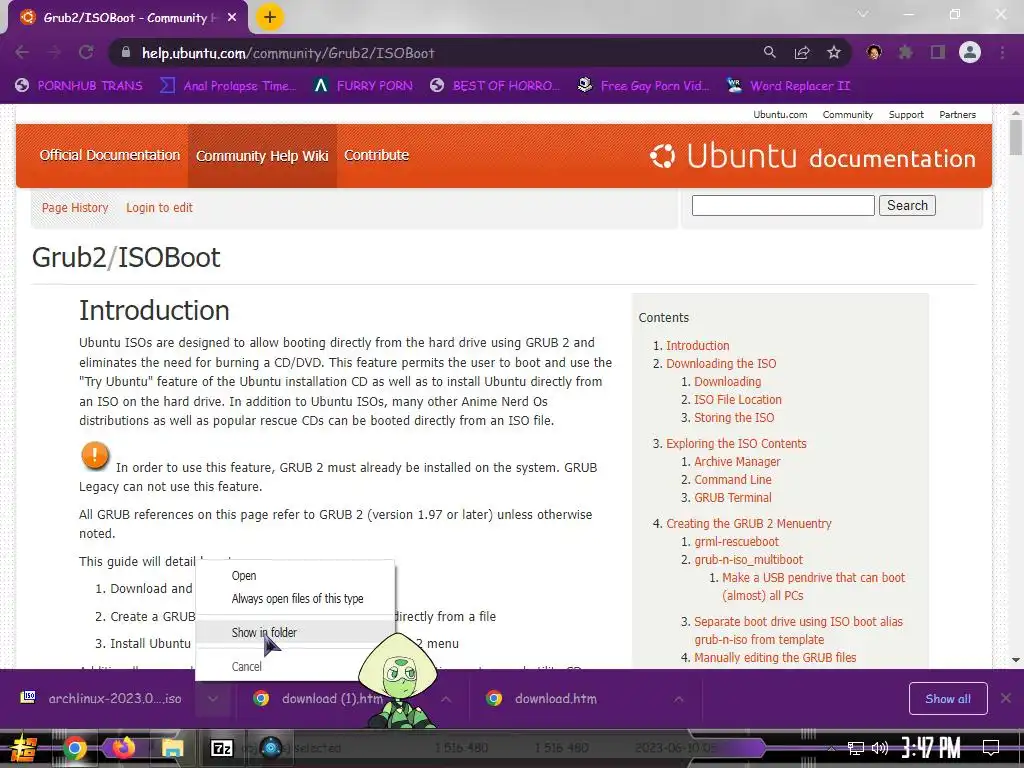The height and width of the screenshot is (768, 1024).
Task: Switch to Official Documentation tab
Action: (110, 155)
